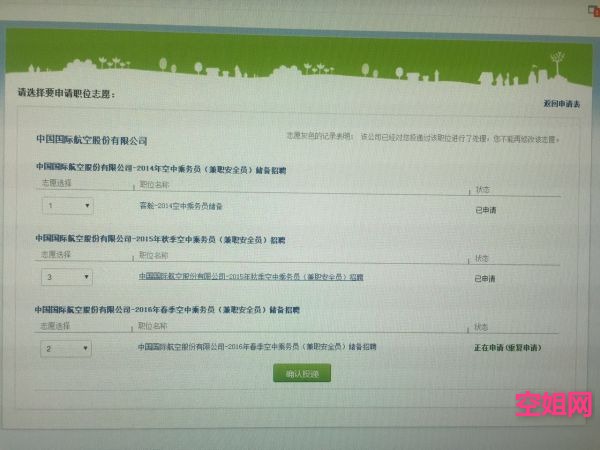
Task: Select the 客舱-2014空中乘务员储备 position text
Action: [181, 206]
